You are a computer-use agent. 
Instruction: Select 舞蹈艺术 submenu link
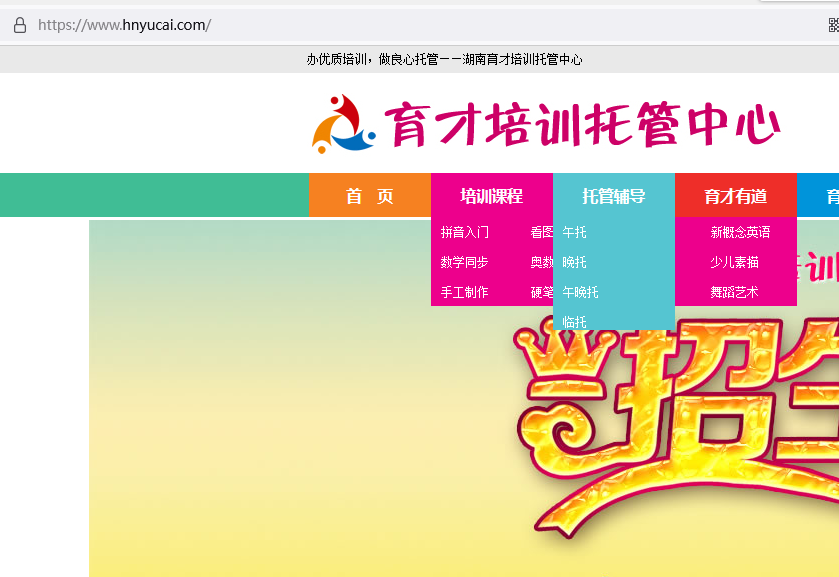click(734, 292)
